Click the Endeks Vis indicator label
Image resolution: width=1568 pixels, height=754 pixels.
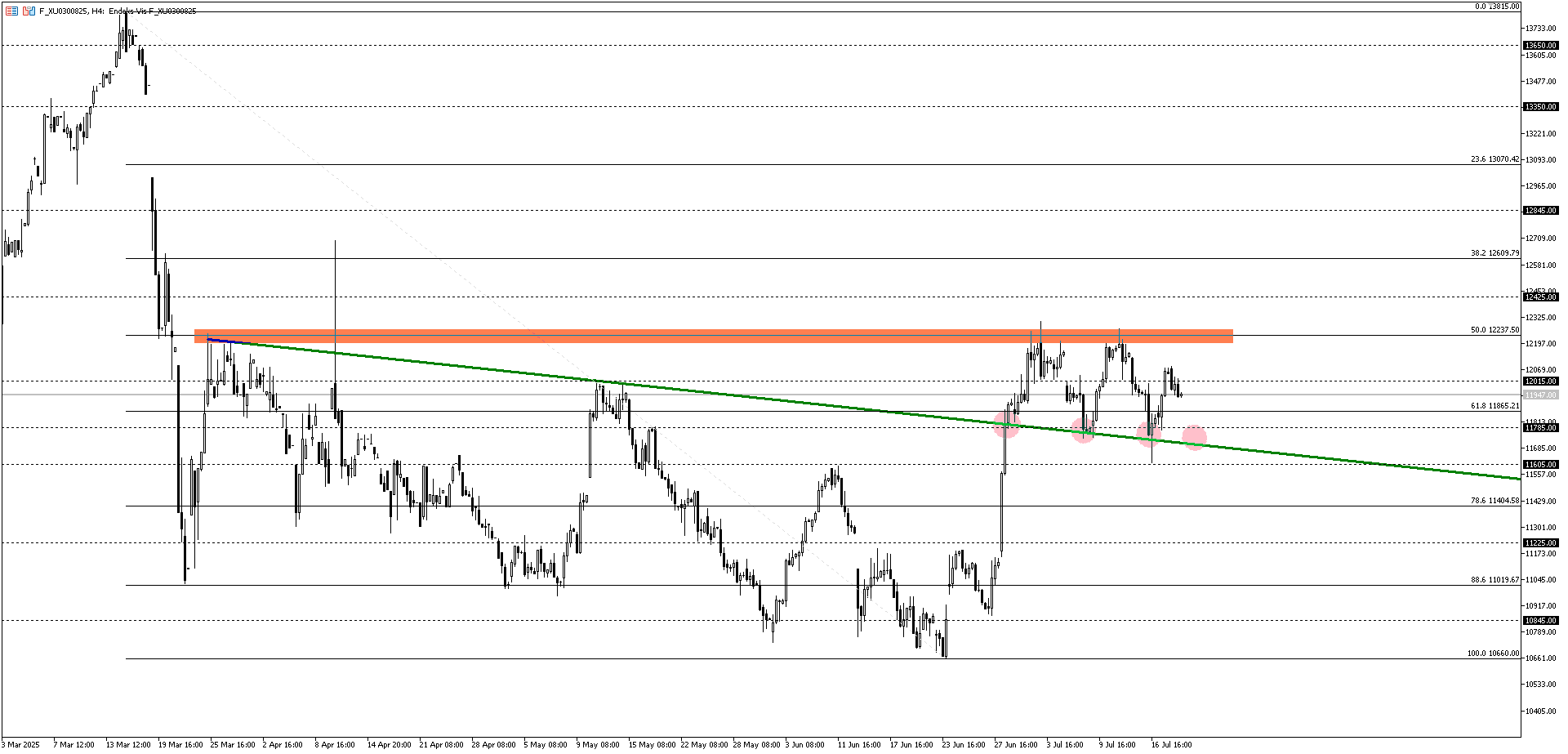click(151, 11)
